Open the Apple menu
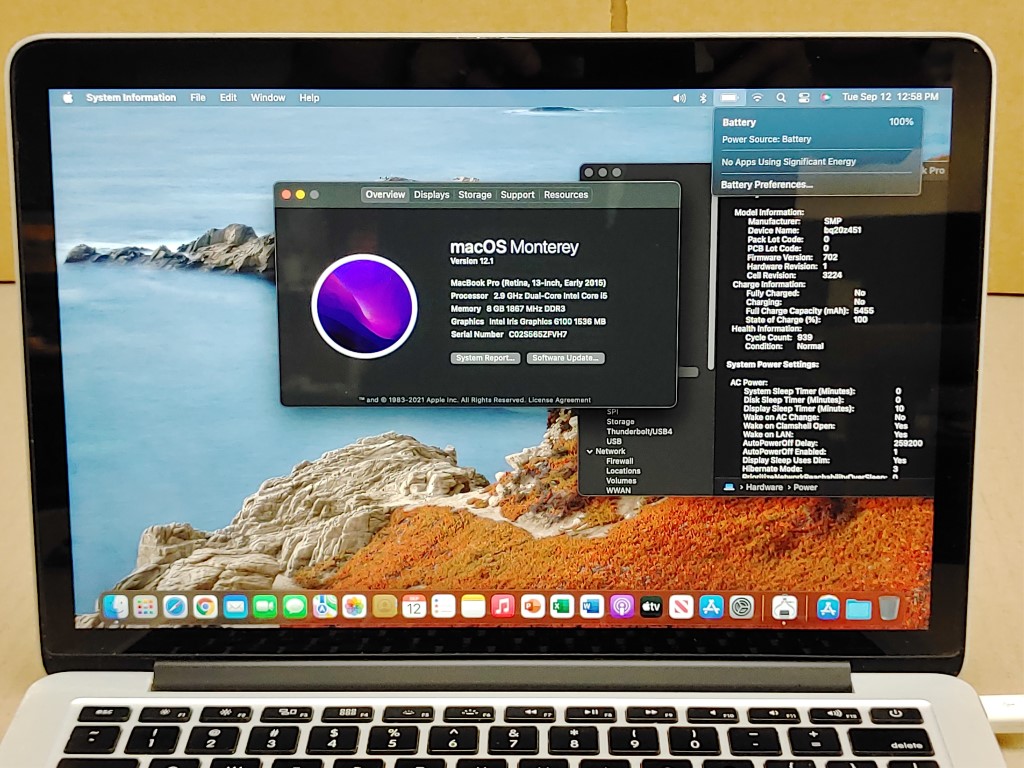 click(x=68, y=97)
